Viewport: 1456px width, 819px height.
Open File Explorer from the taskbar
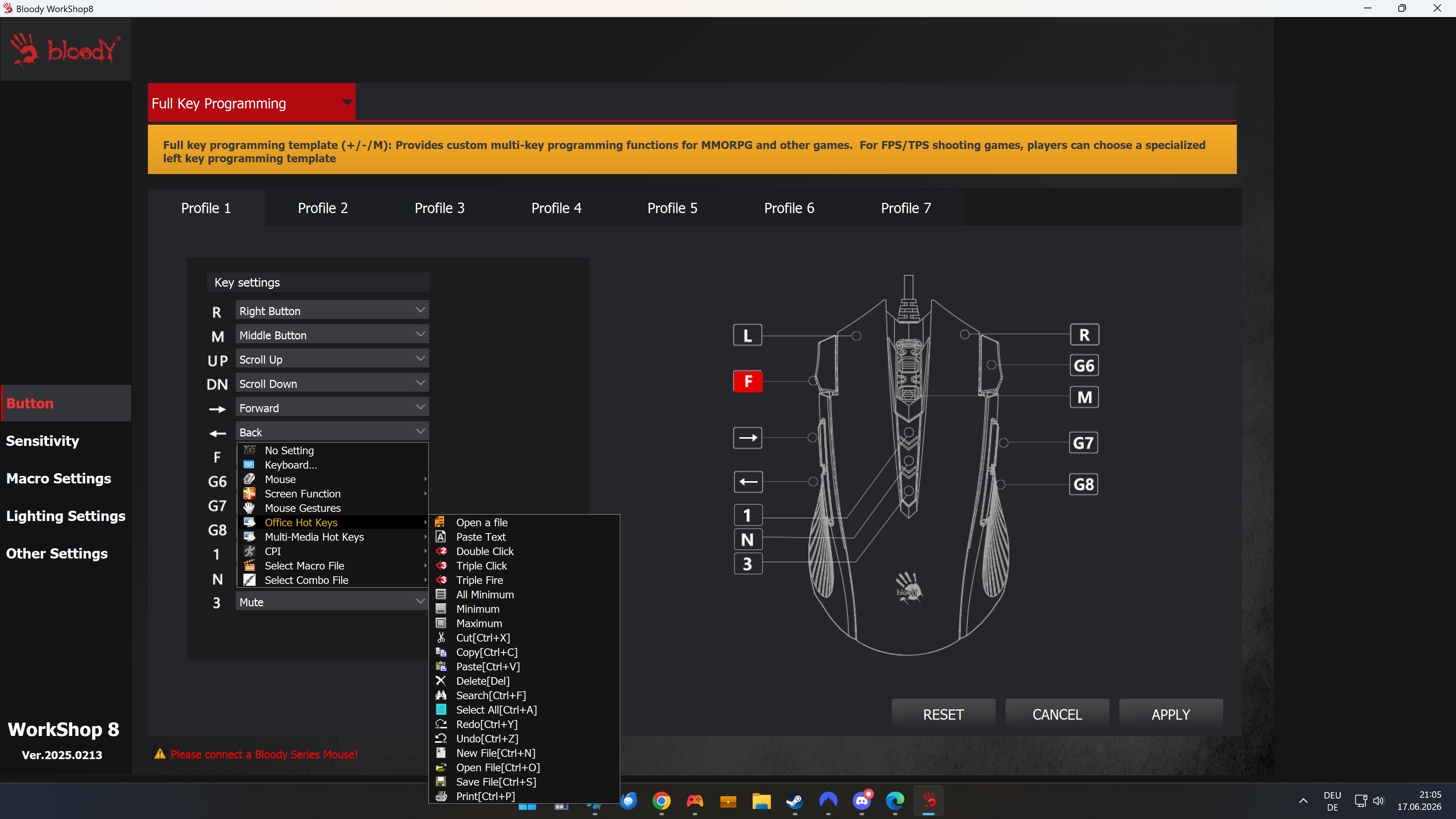(761, 801)
